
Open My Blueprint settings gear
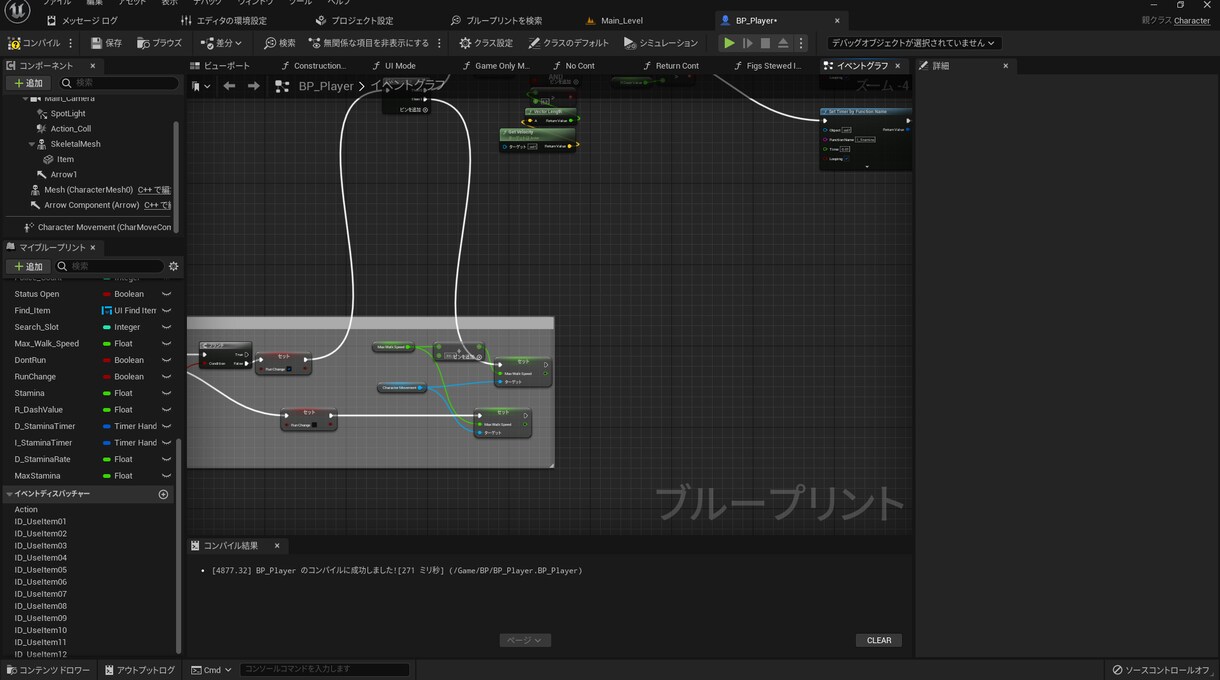[x=173, y=266]
